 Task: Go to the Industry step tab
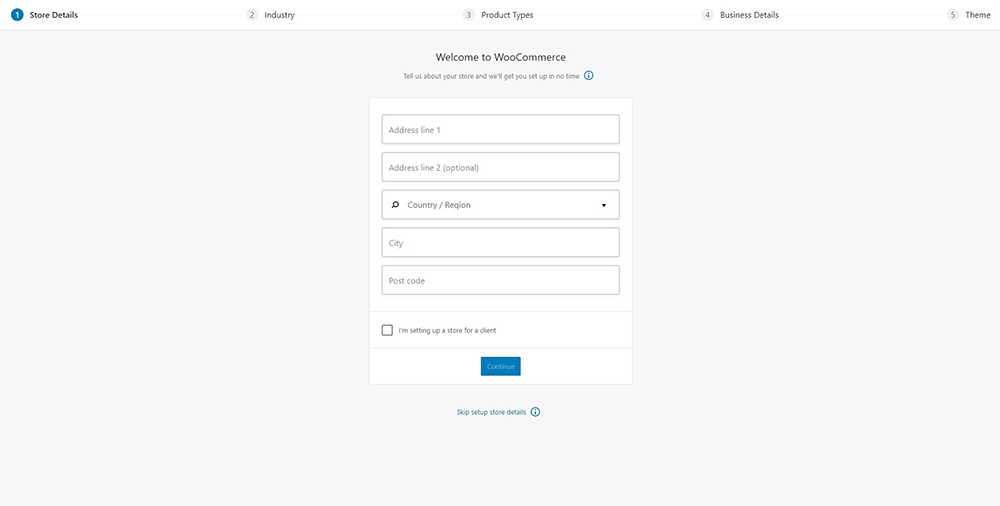[279, 15]
